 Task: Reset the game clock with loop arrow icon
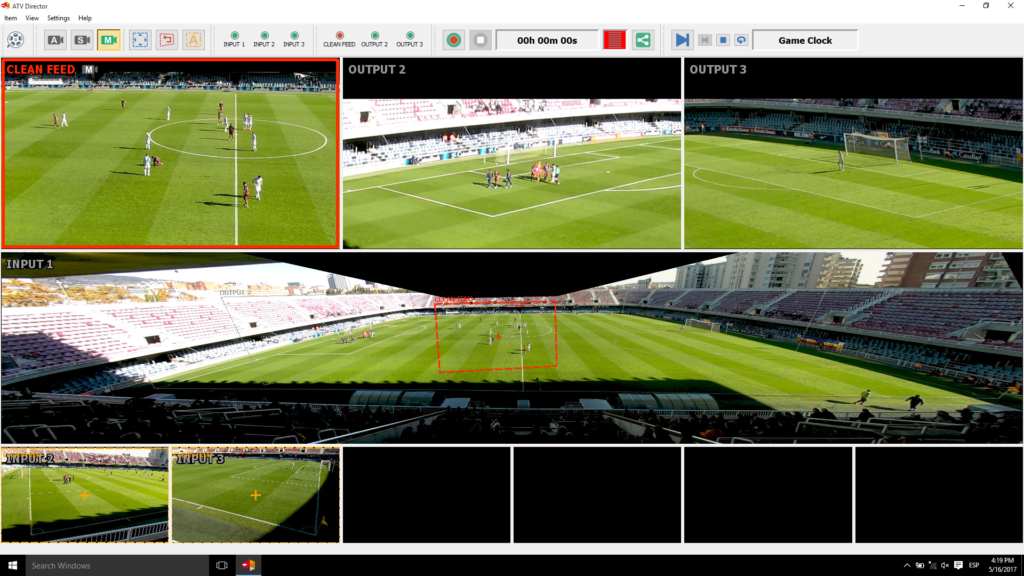click(x=741, y=40)
